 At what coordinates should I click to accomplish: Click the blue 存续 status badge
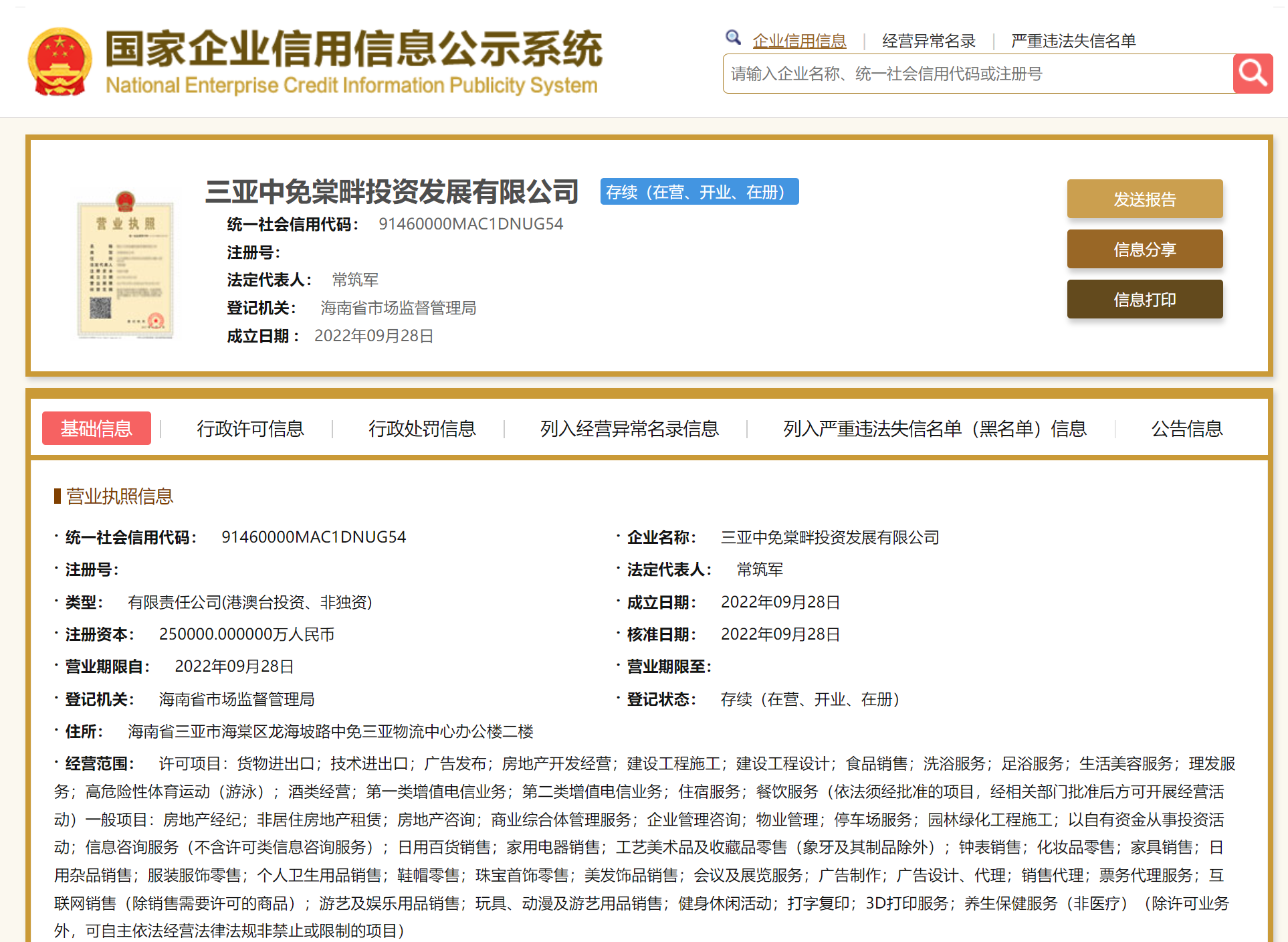699,192
